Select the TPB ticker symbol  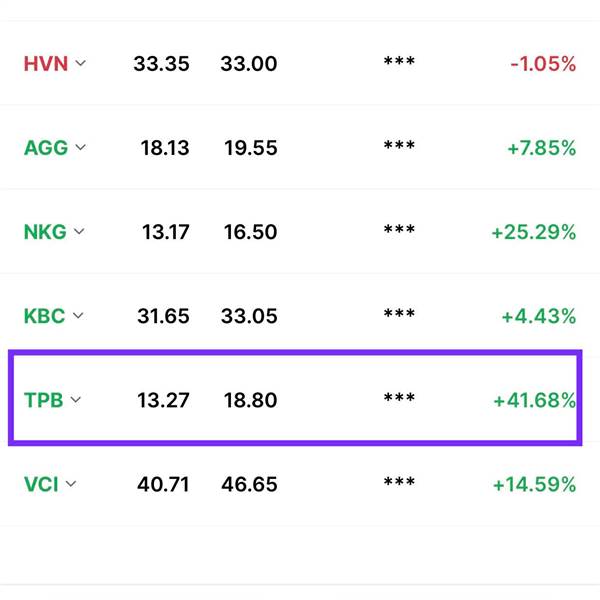44,400
